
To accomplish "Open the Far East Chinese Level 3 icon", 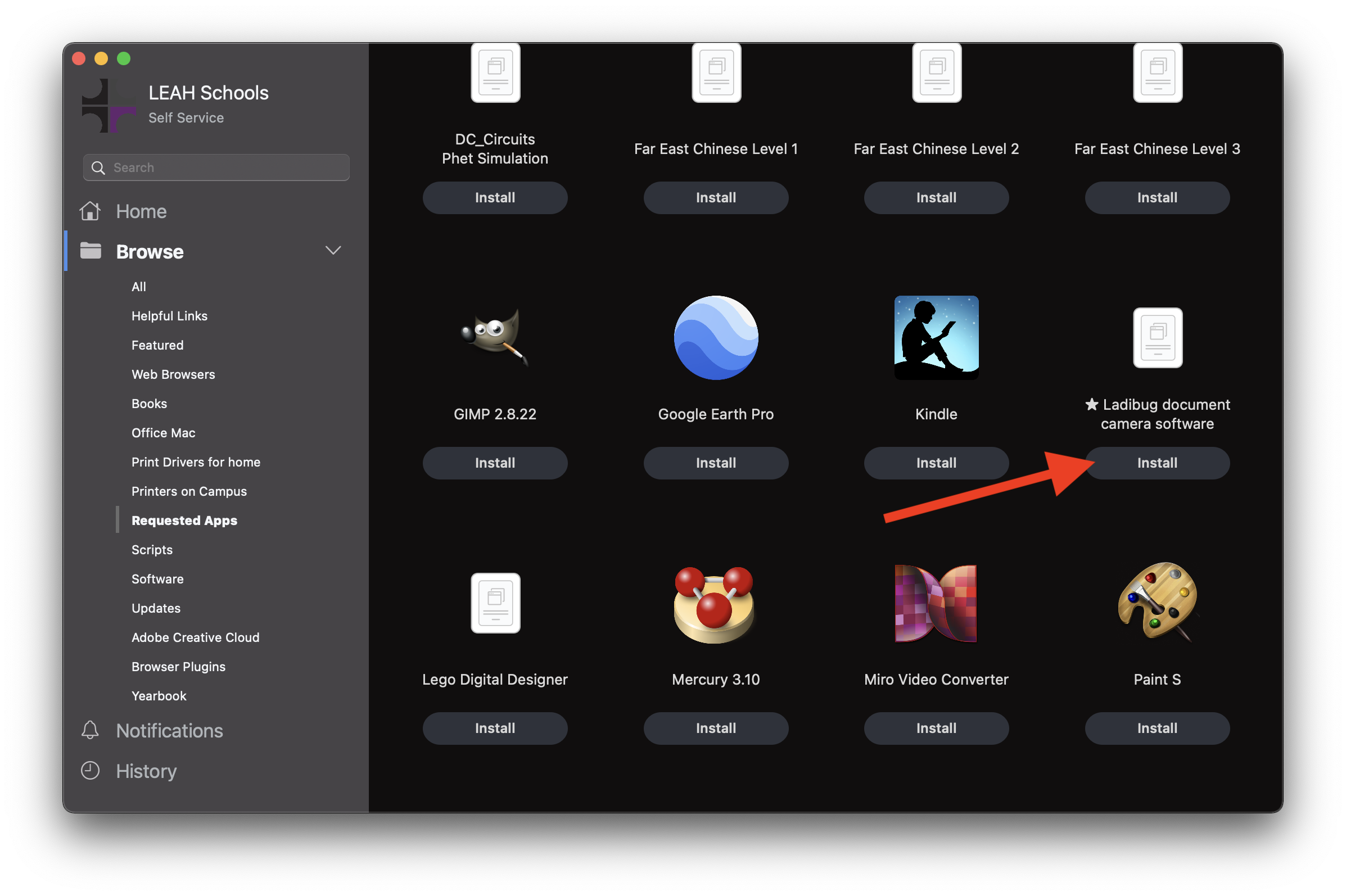I will pos(1158,73).
